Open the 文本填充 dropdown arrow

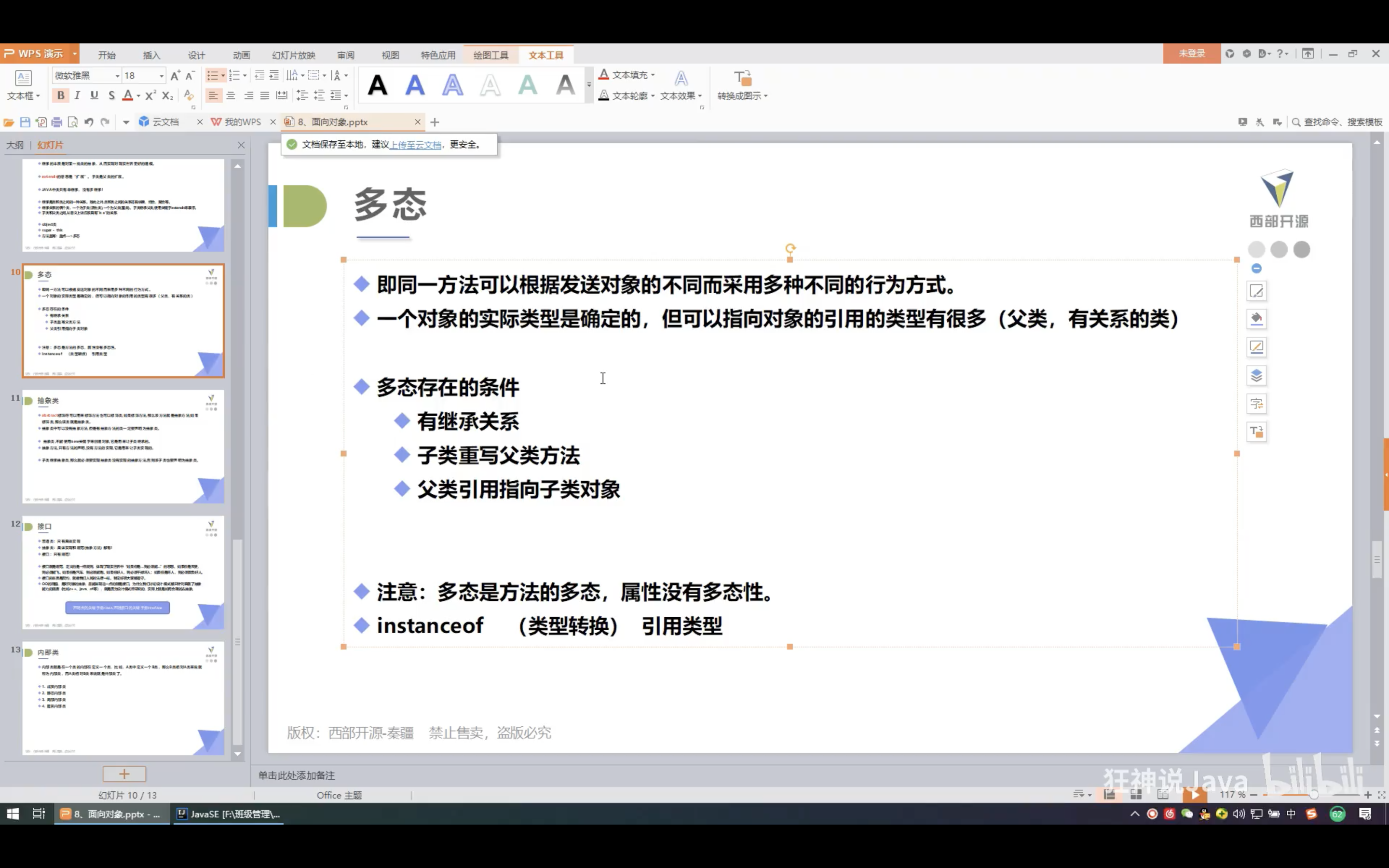653,75
